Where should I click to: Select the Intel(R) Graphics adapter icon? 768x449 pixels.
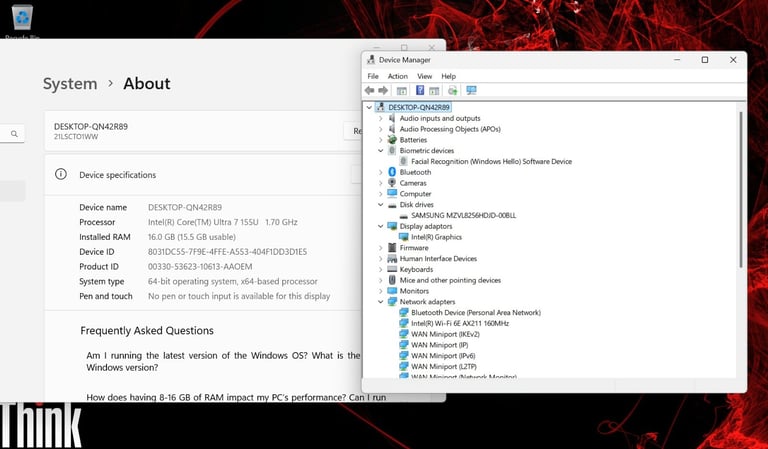404,236
